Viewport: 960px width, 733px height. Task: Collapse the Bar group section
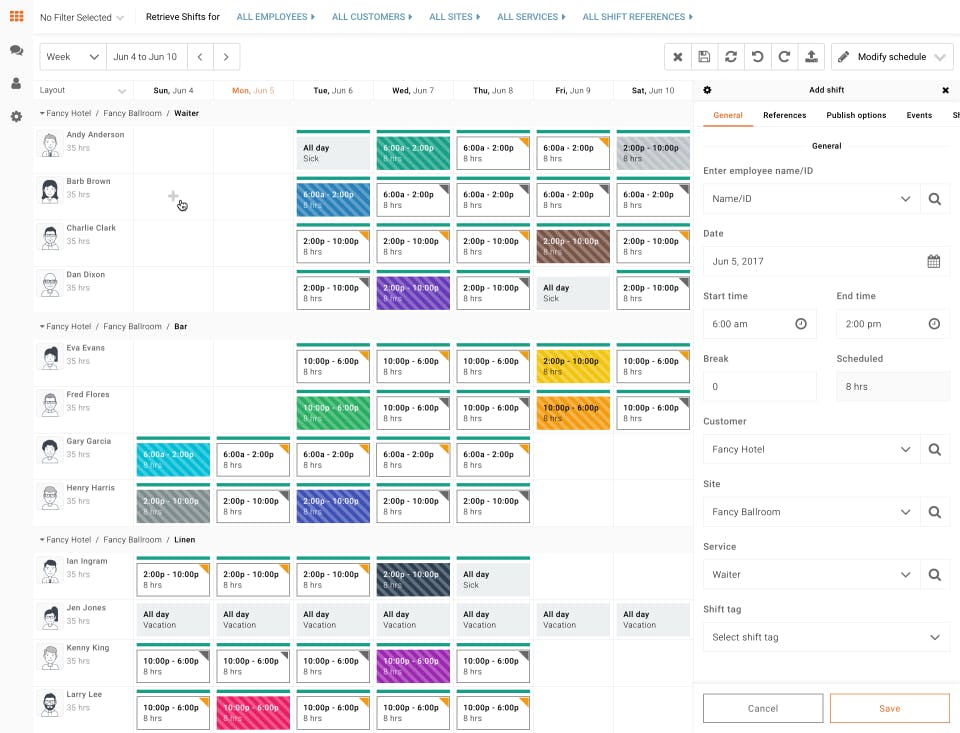(42, 326)
